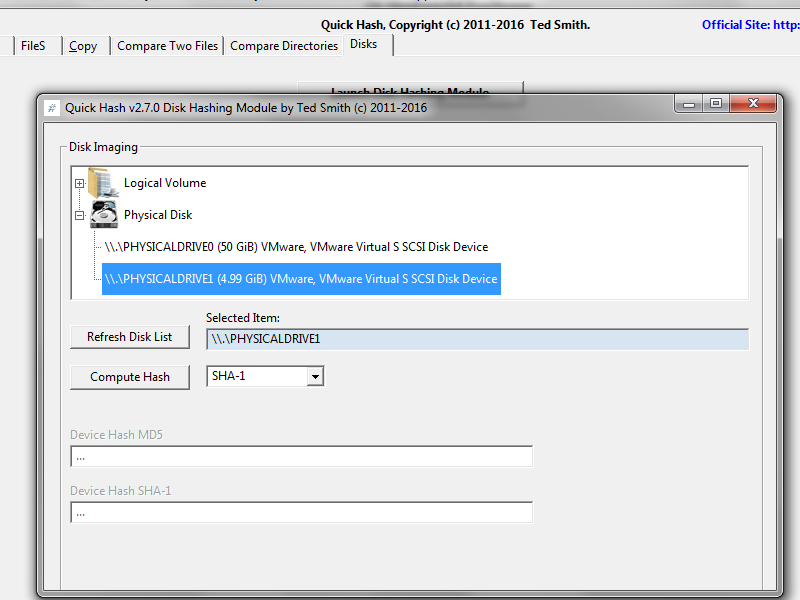
Task: Click the Selected Item text field
Action: pos(477,339)
